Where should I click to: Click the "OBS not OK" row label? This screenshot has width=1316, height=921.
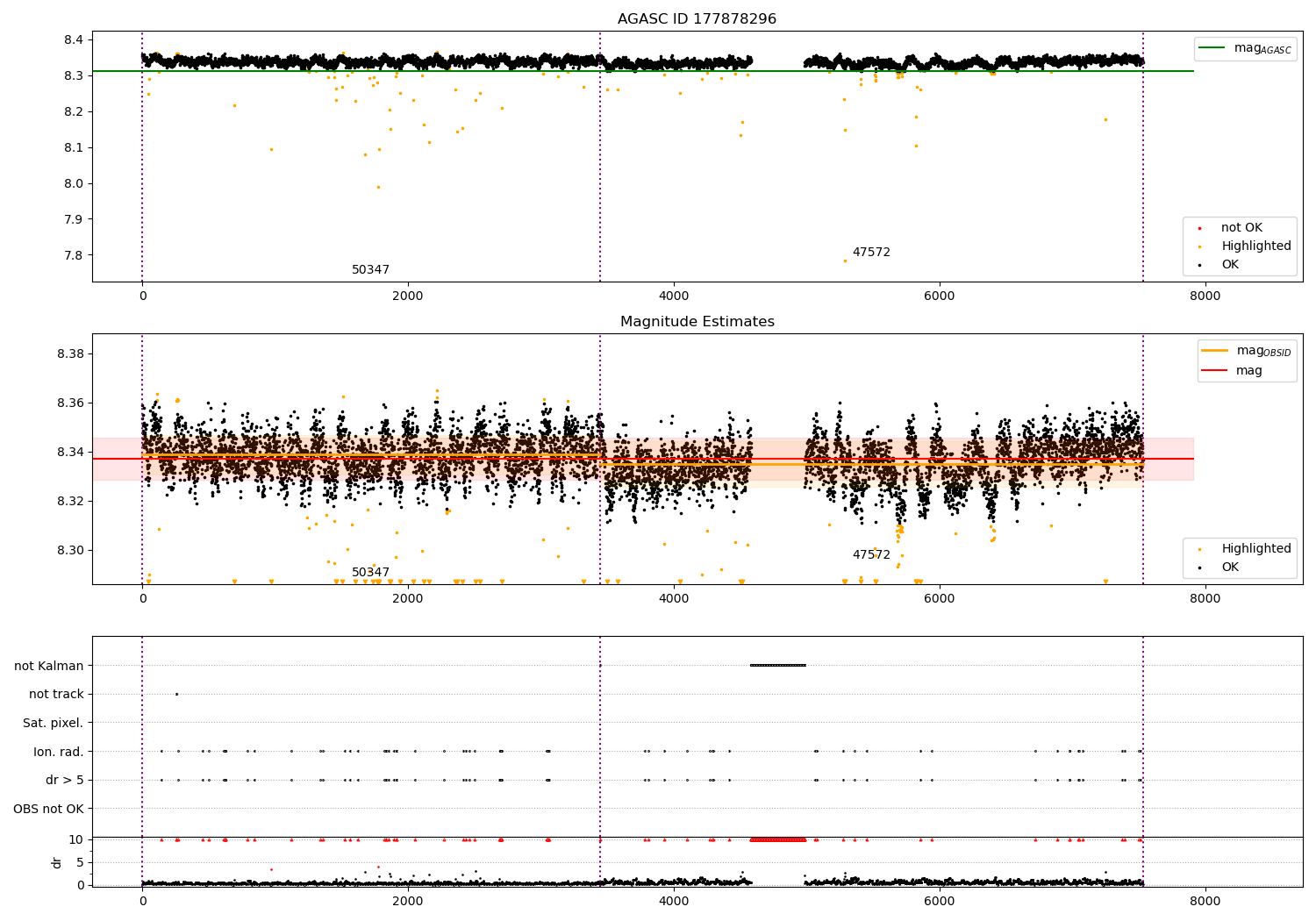point(49,809)
